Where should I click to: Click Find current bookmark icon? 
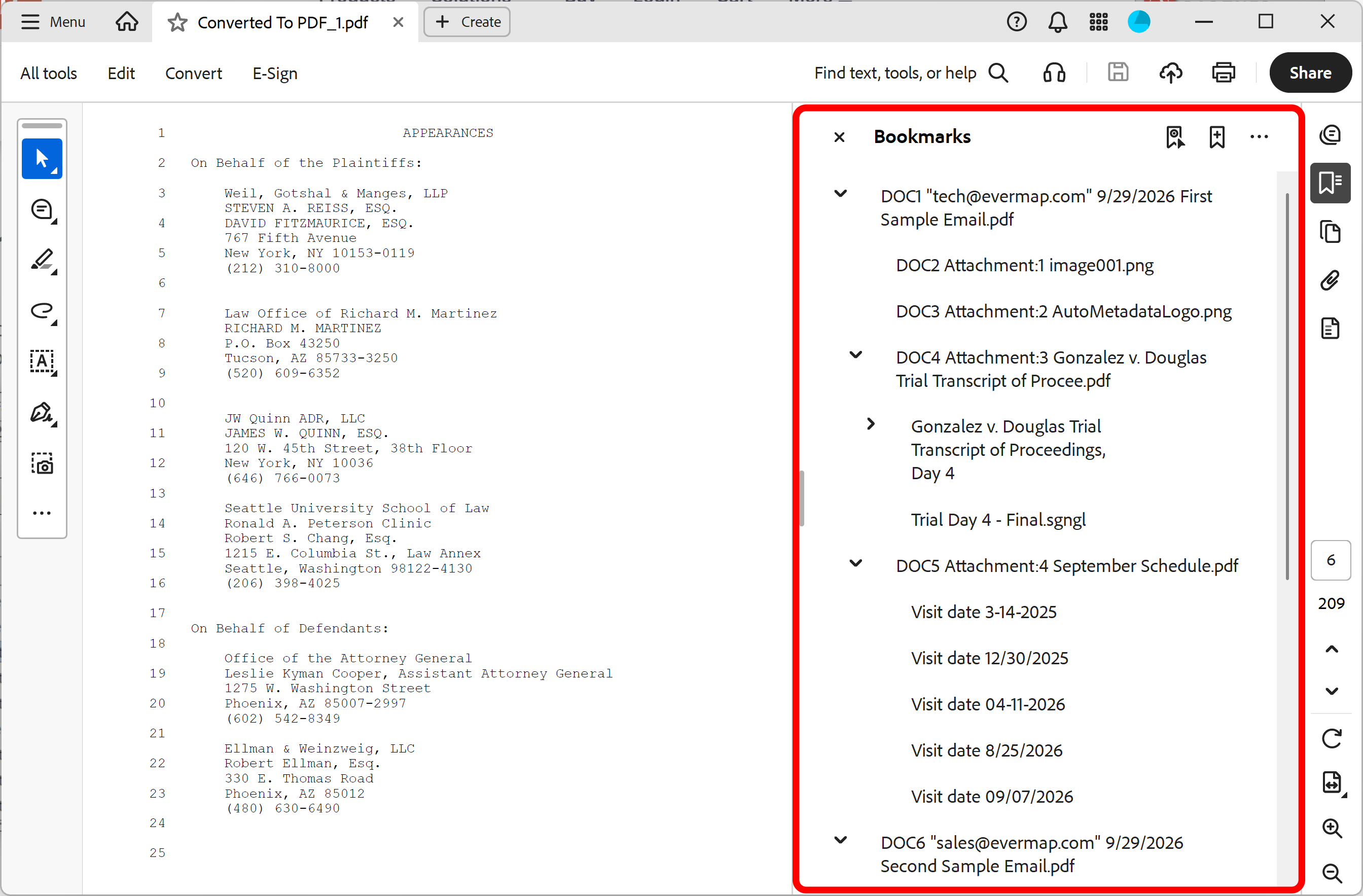(x=1175, y=137)
